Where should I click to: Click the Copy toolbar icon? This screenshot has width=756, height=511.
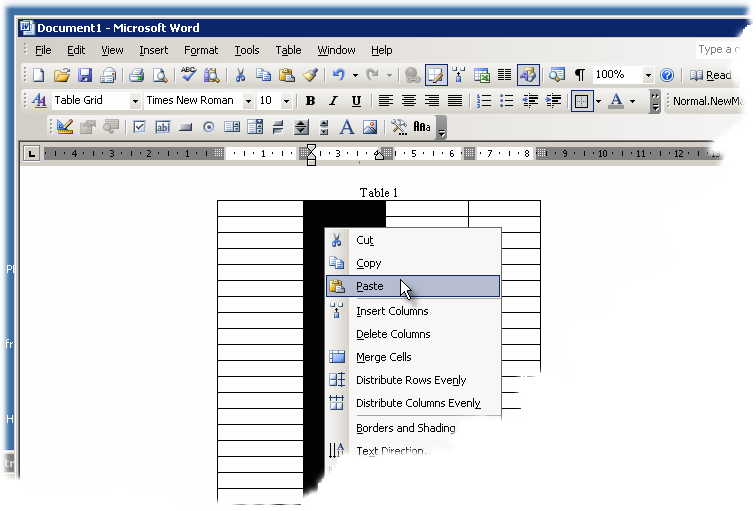(x=263, y=75)
